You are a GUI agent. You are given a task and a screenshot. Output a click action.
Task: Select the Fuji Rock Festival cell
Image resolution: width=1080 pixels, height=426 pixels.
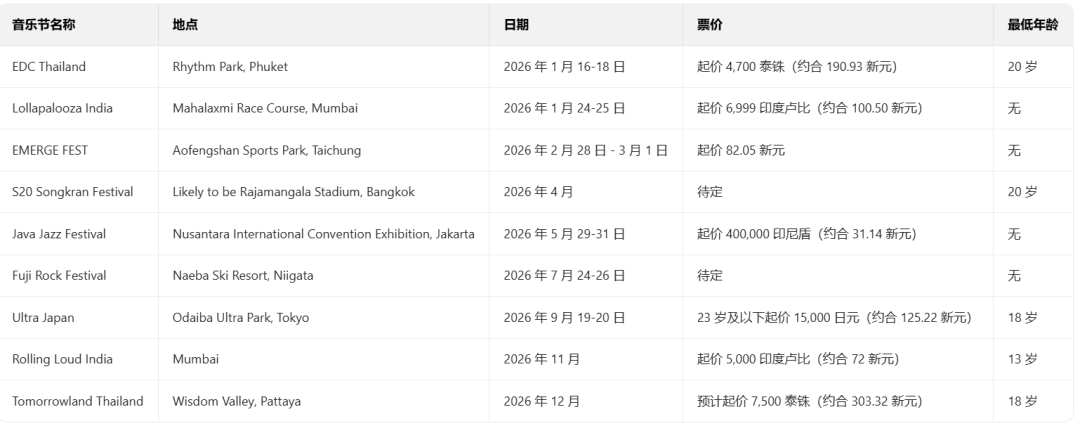(x=59, y=276)
